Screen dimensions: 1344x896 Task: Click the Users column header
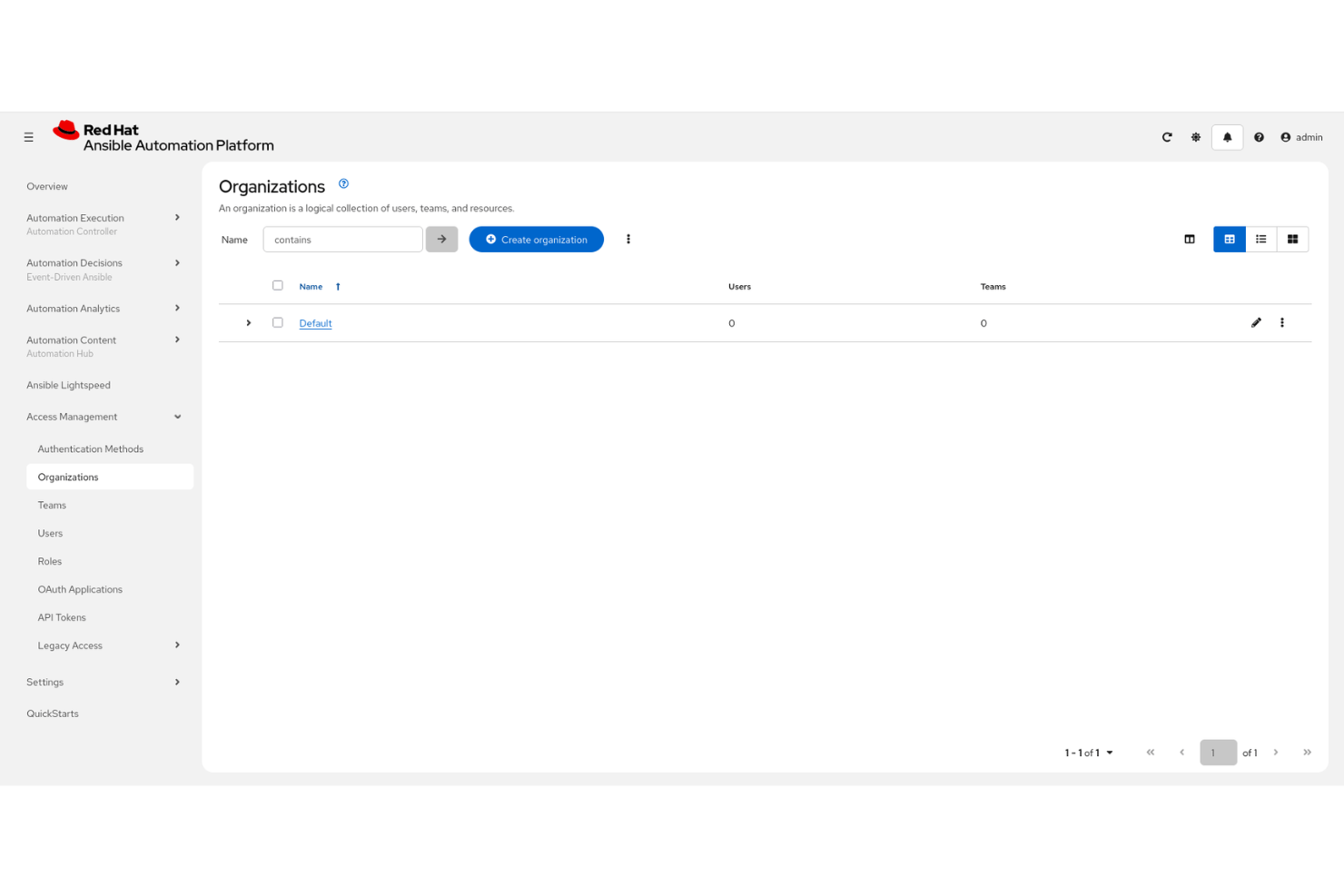pyautogui.click(x=739, y=287)
